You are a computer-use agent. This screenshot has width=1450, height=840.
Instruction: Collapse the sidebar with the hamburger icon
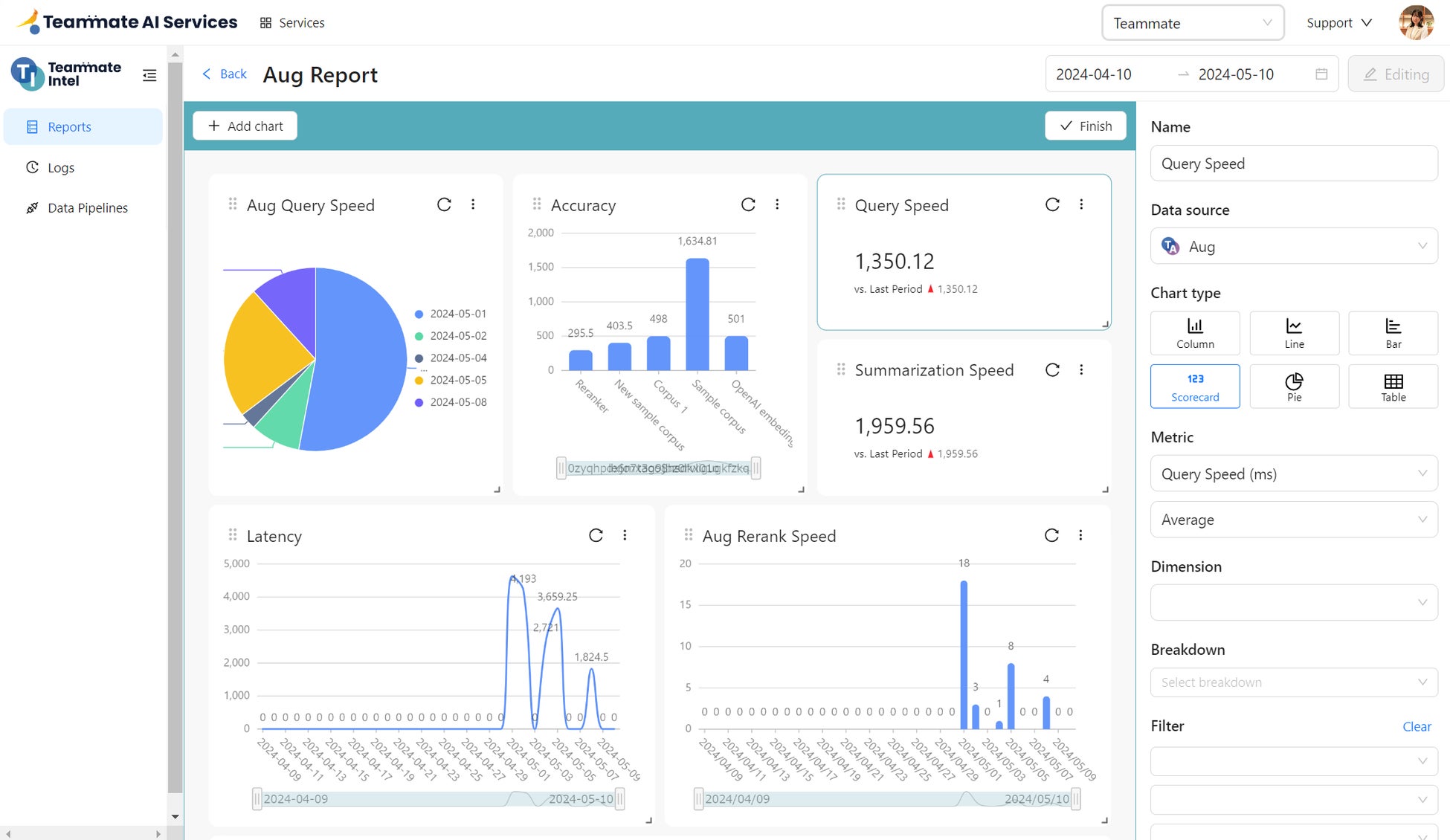[x=149, y=75]
